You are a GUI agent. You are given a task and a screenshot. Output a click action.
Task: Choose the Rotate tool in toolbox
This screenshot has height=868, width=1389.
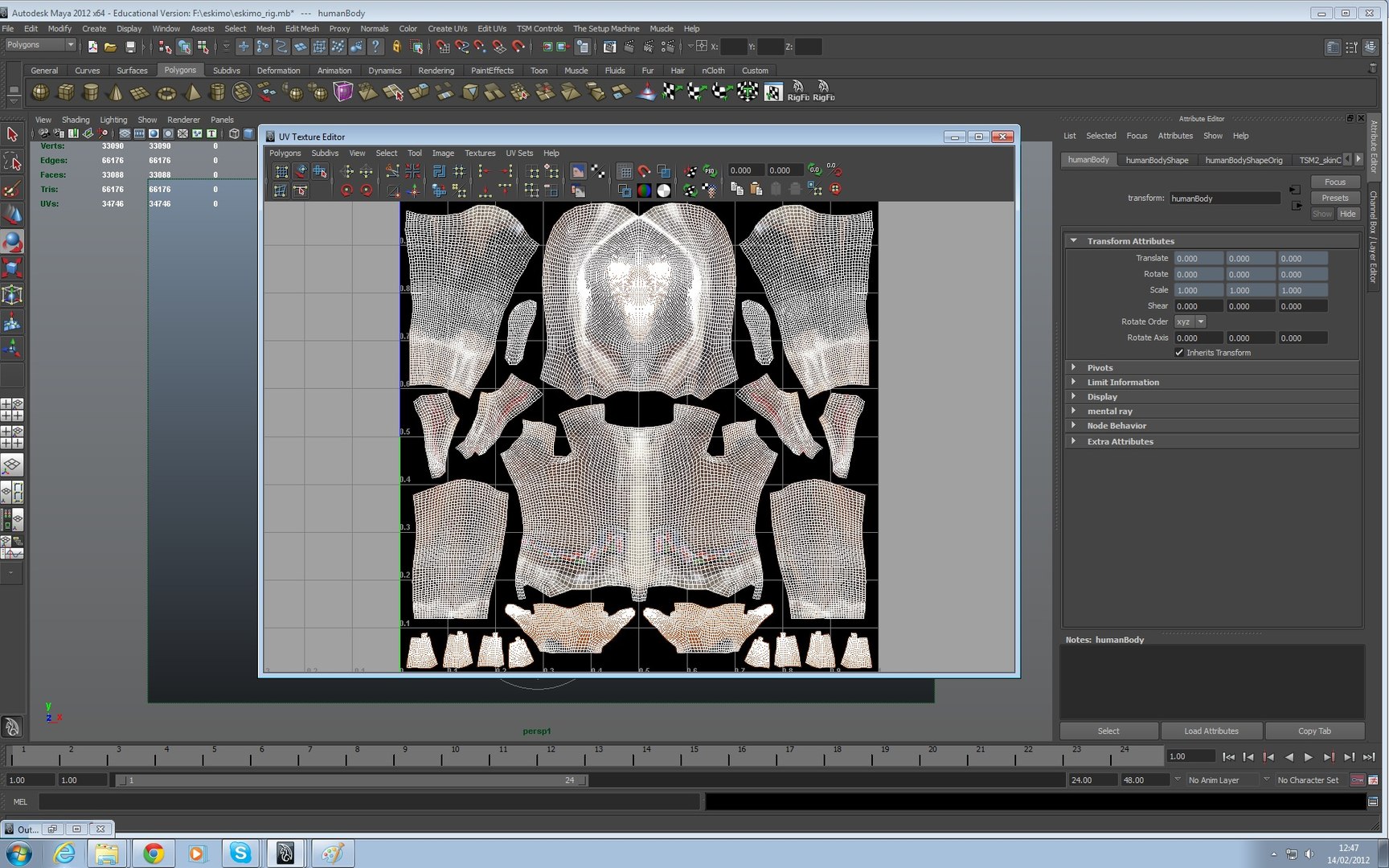pyautogui.click(x=12, y=242)
